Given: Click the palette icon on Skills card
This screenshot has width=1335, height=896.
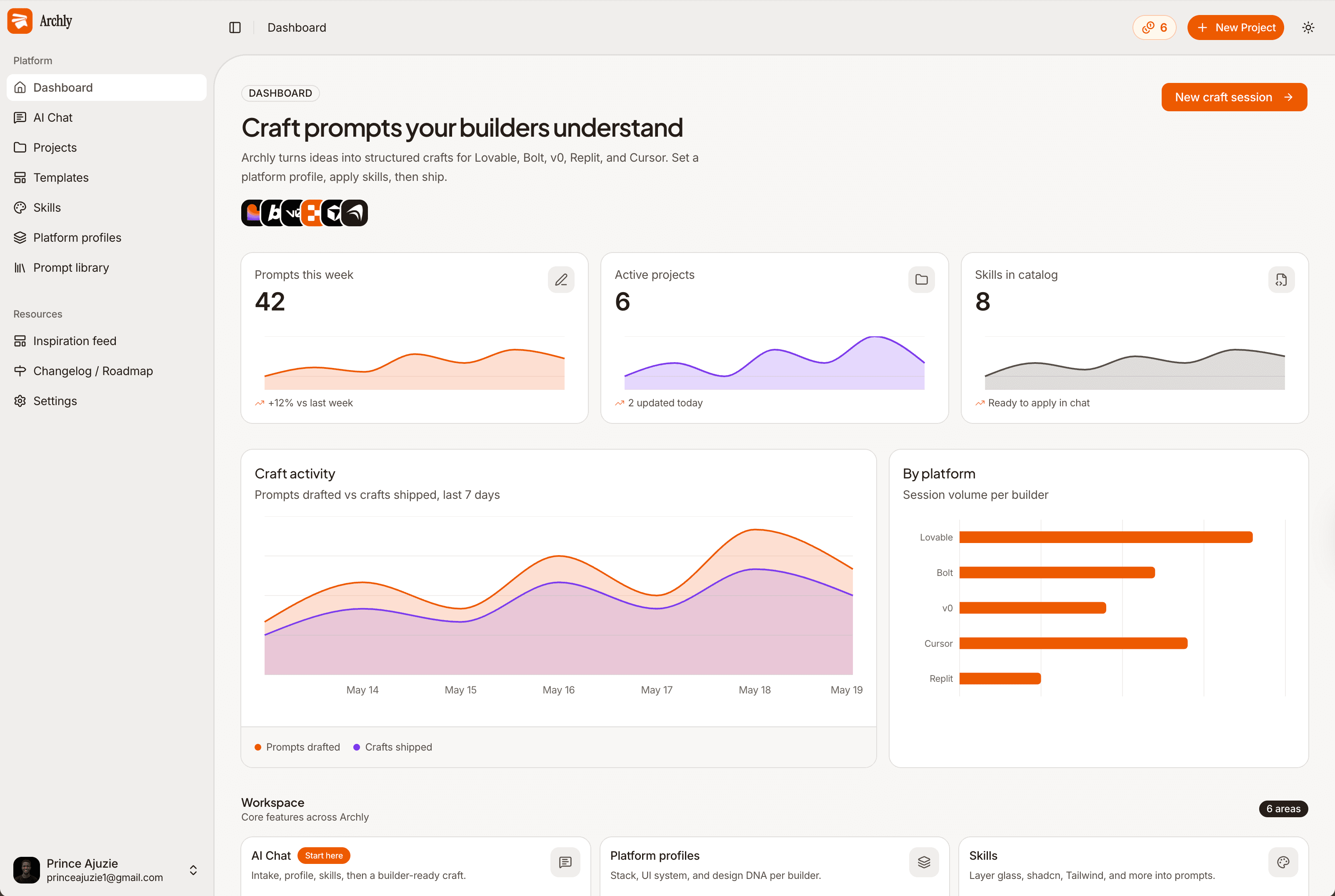Looking at the screenshot, I should (1283, 862).
